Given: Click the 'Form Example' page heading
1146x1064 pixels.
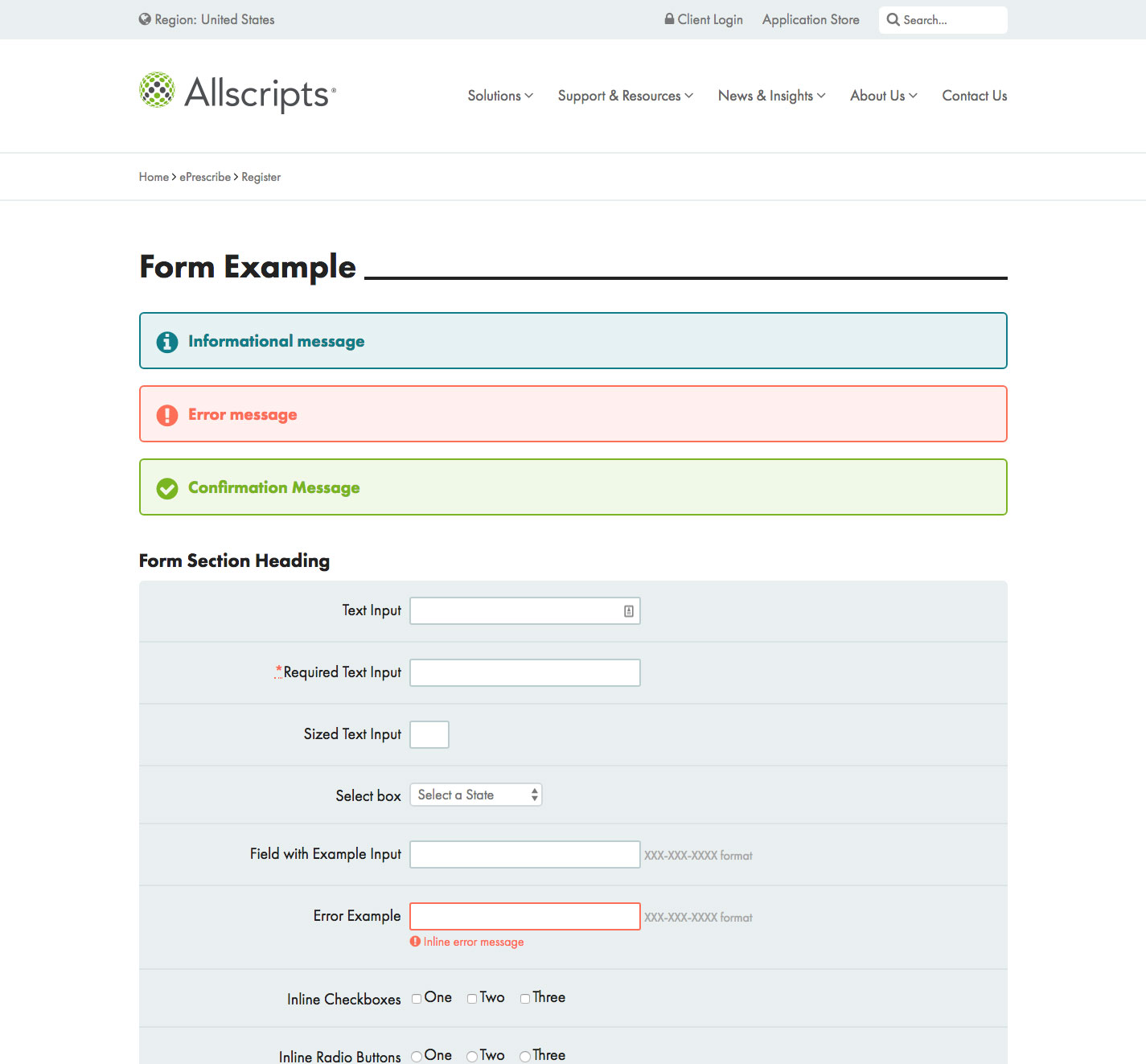Looking at the screenshot, I should click(x=248, y=267).
